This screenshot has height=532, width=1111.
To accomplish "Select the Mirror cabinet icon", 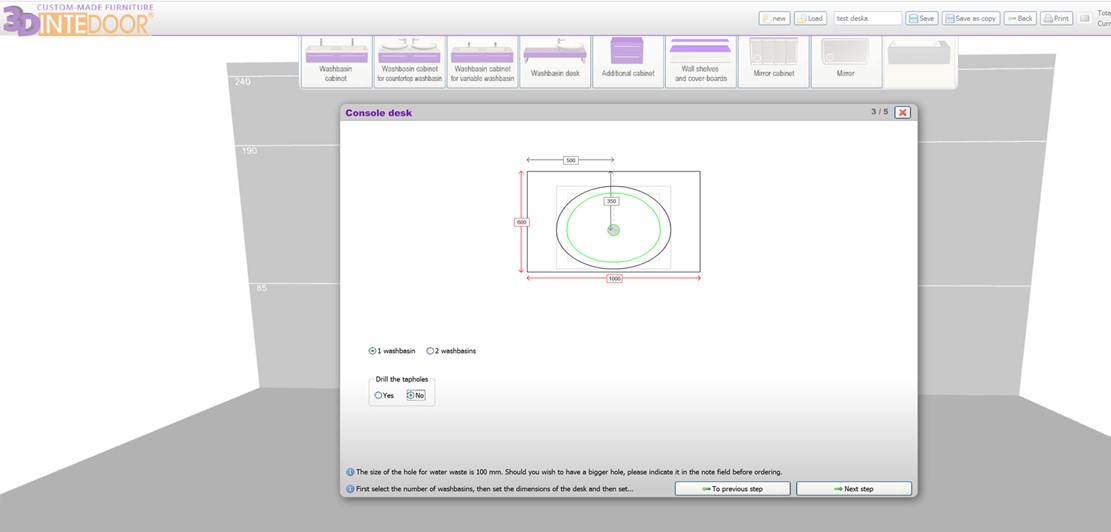I will coord(774,61).
